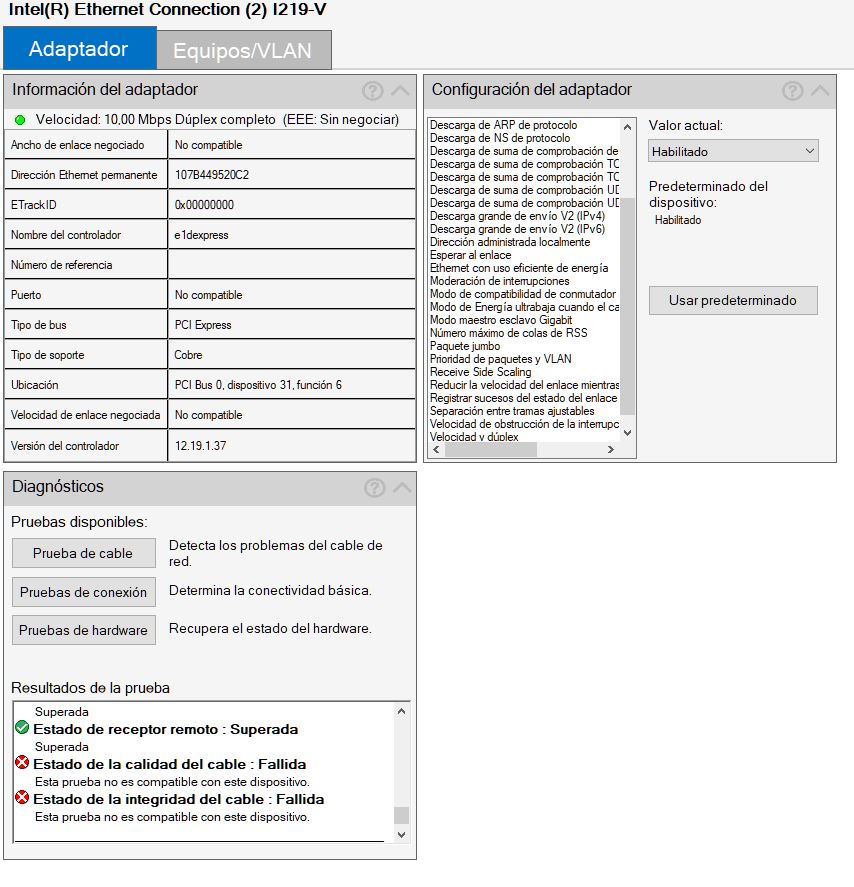This screenshot has width=854, height=887.
Task: Click the Tipo de soporte value Cobre
Action: coord(188,355)
